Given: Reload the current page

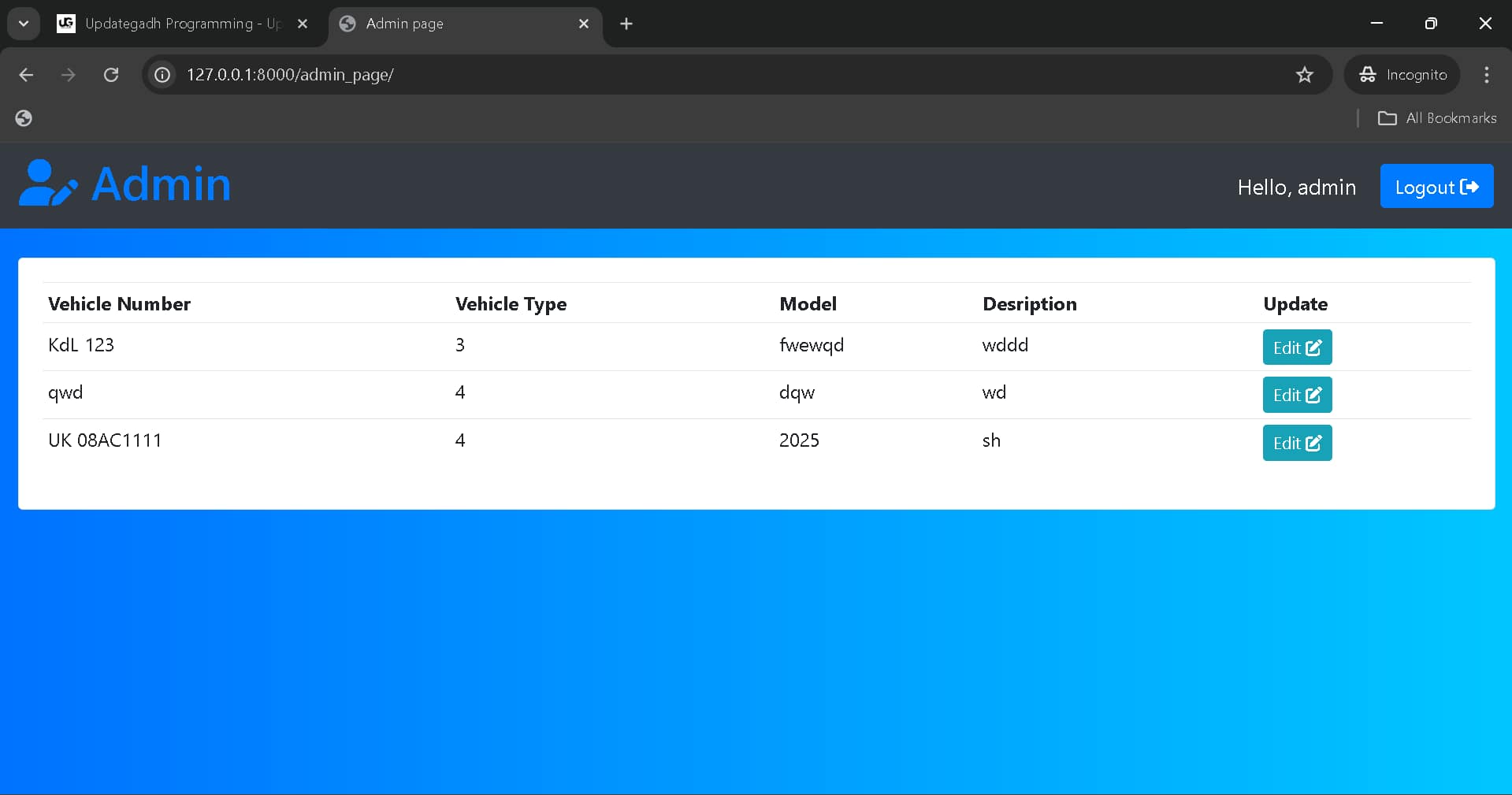Looking at the screenshot, I should pyautogui.click(x=111, y=75).
